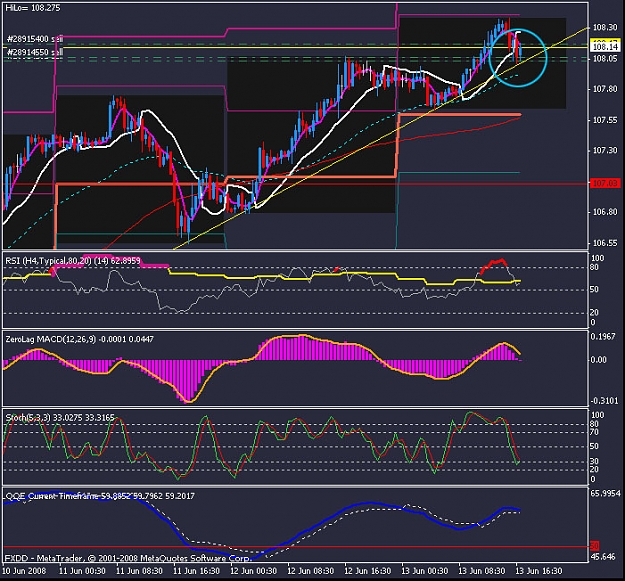Click the QQE scale value 65.9954
The image size is (625, 581).
click(605, 493)
